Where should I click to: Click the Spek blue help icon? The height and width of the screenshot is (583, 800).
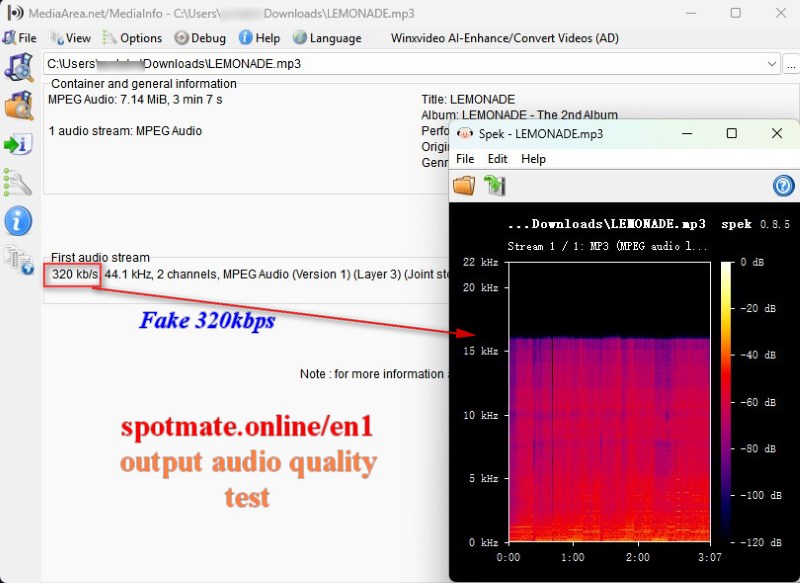coord(783,185)
